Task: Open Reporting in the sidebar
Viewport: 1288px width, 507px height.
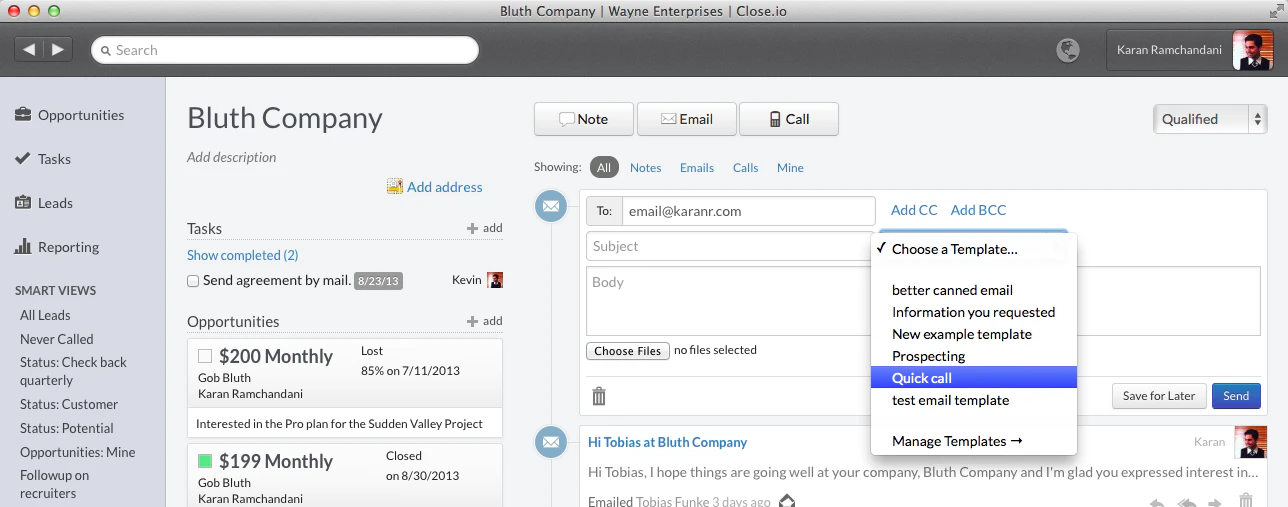Action: (x=57, y=247)
